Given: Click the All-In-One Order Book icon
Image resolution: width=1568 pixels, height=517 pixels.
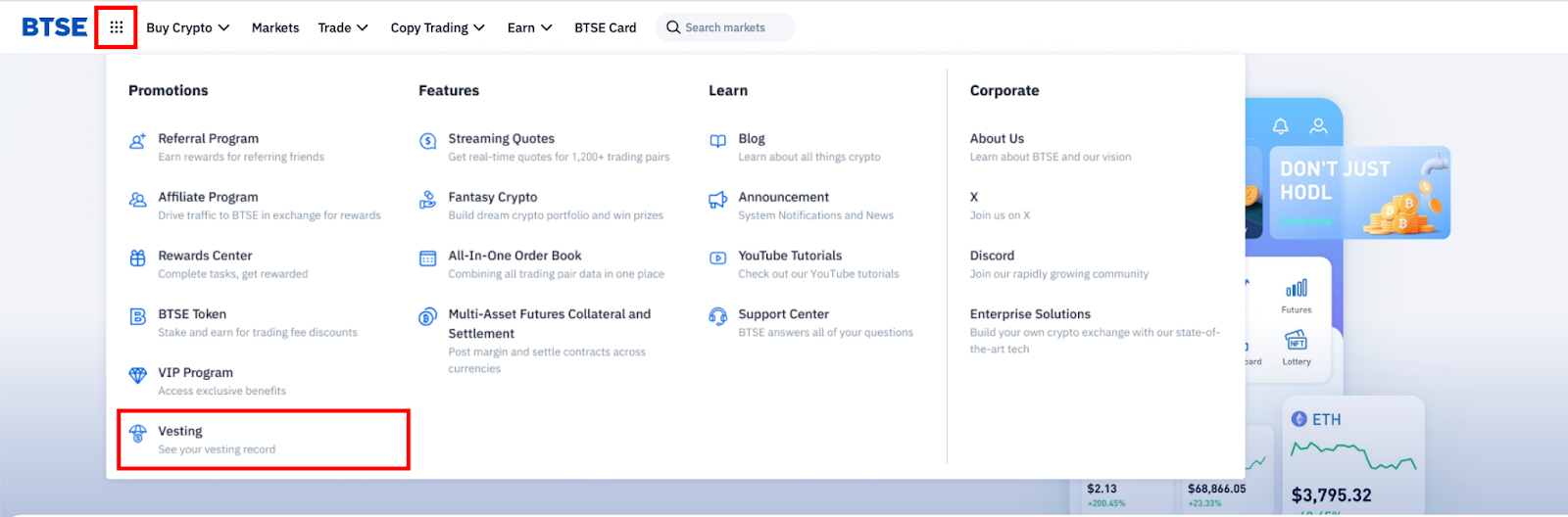Looking at the screenshot, I should 428,258.
